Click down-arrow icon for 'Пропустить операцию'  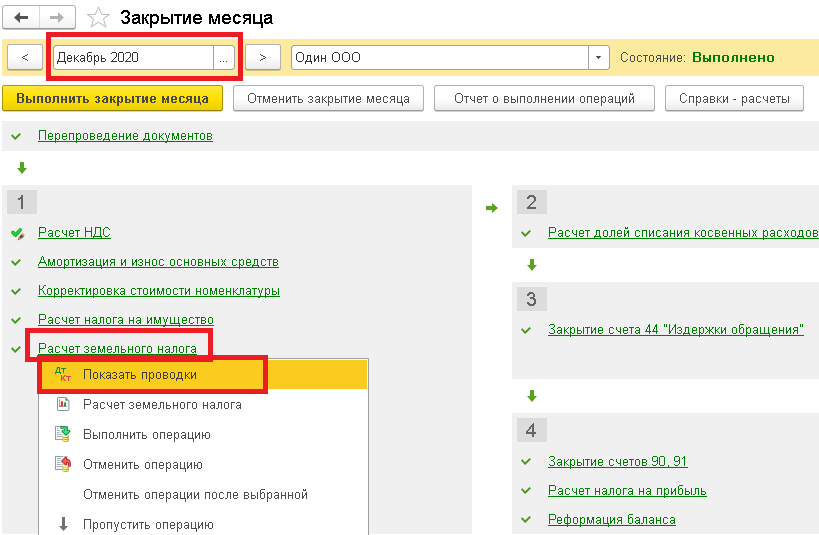point(63,524)
